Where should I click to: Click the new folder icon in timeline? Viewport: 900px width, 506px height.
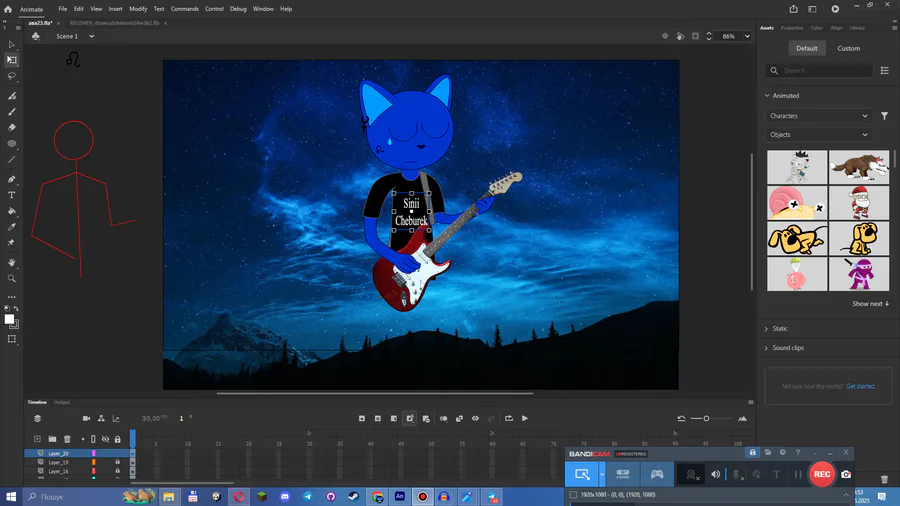pos(52,439)
